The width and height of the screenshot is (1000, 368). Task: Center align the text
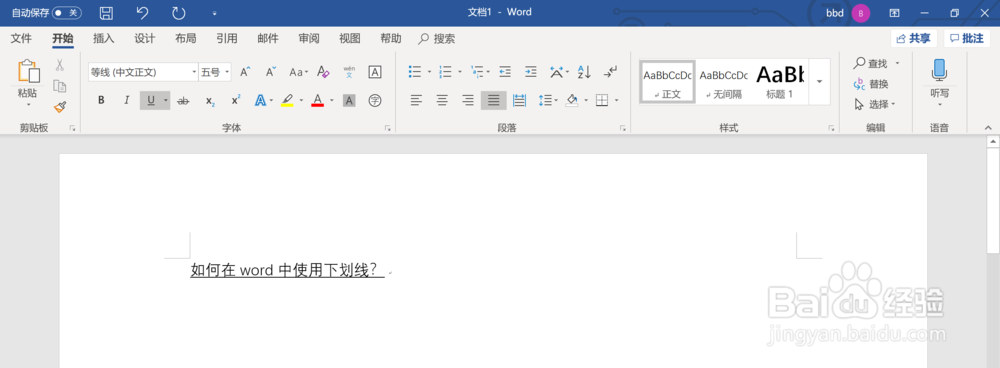coord(442,100)
